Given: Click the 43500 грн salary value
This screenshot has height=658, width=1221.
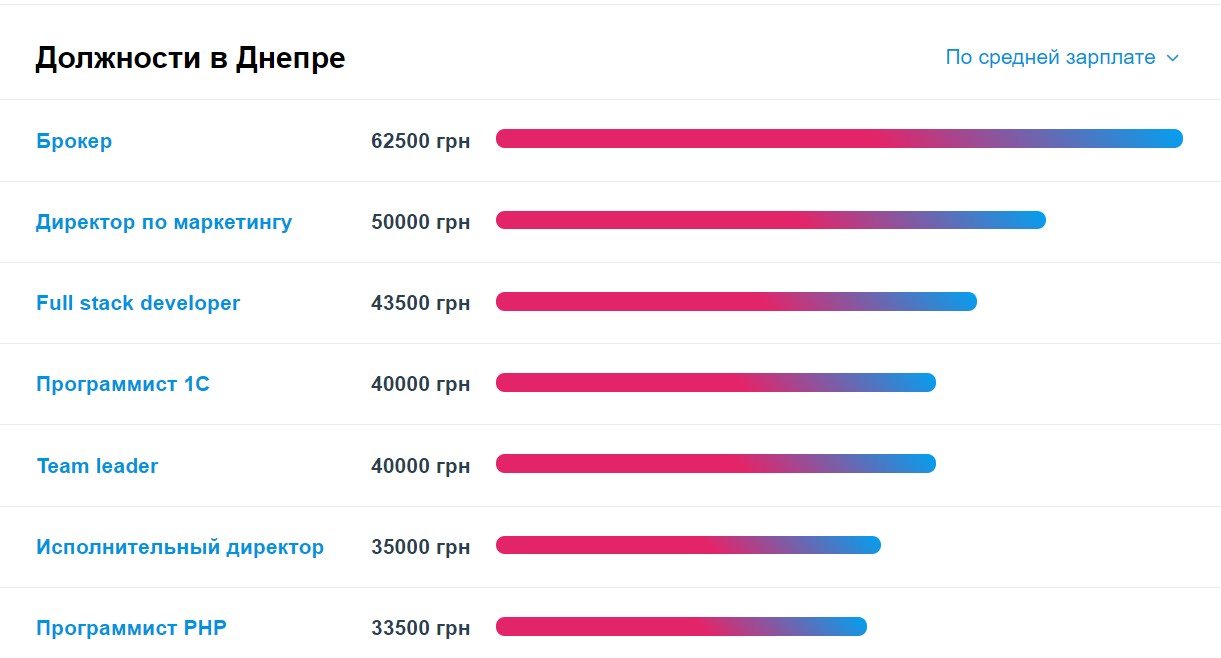Looking at the screenshot, I should coord(420,303).
